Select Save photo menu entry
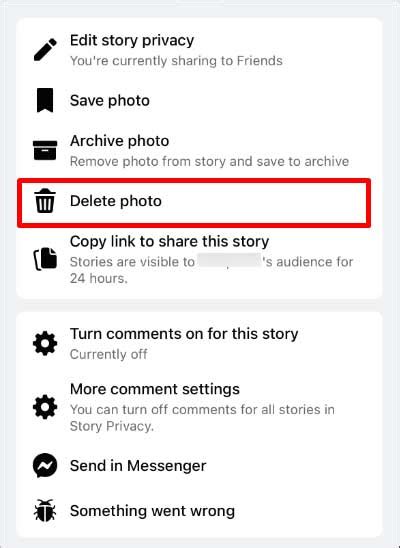Viewport: 400px width, 548px height. [x=199, y=100]
